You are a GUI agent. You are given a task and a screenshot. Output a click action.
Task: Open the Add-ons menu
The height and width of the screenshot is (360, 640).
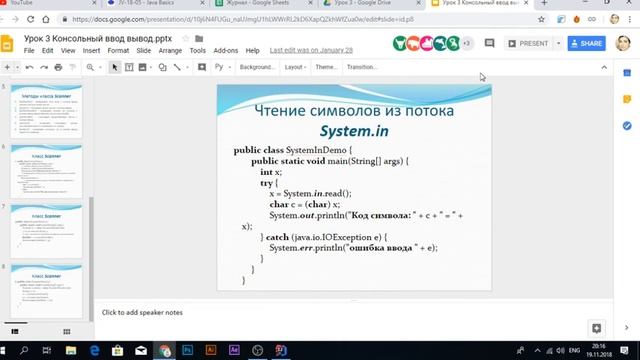point(226,51)
